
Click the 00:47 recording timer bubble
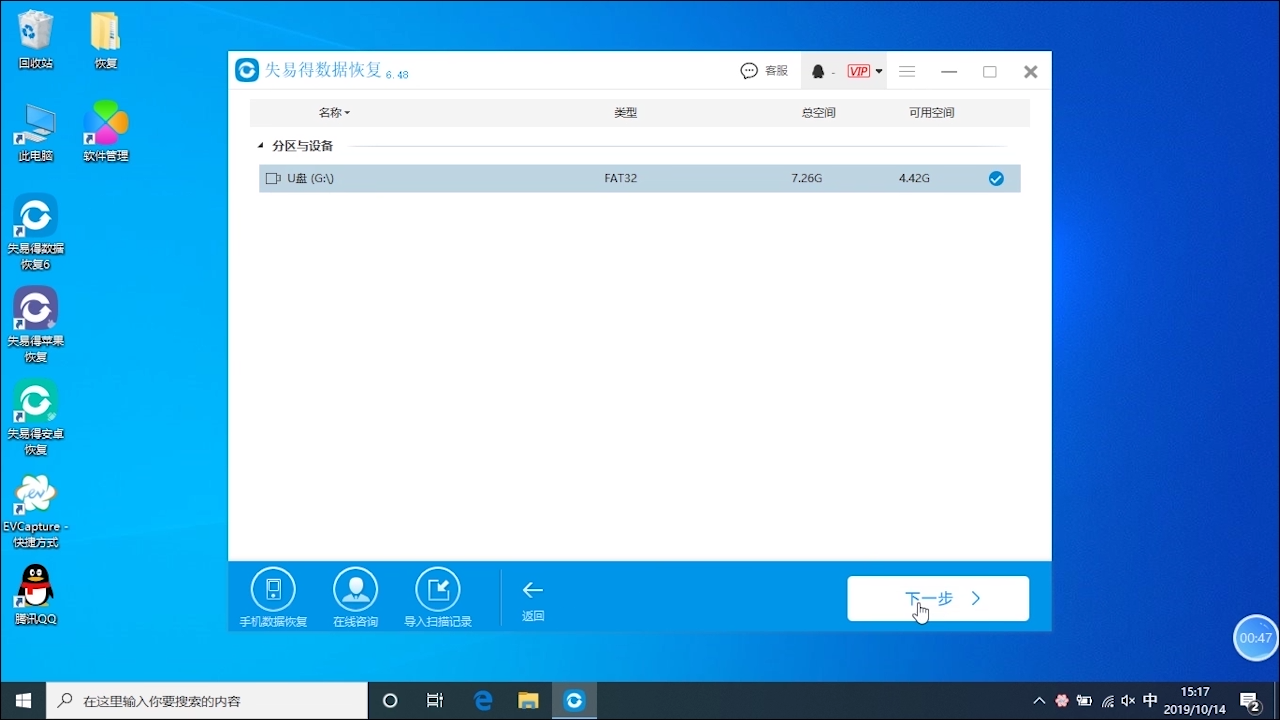point(1255,638)
